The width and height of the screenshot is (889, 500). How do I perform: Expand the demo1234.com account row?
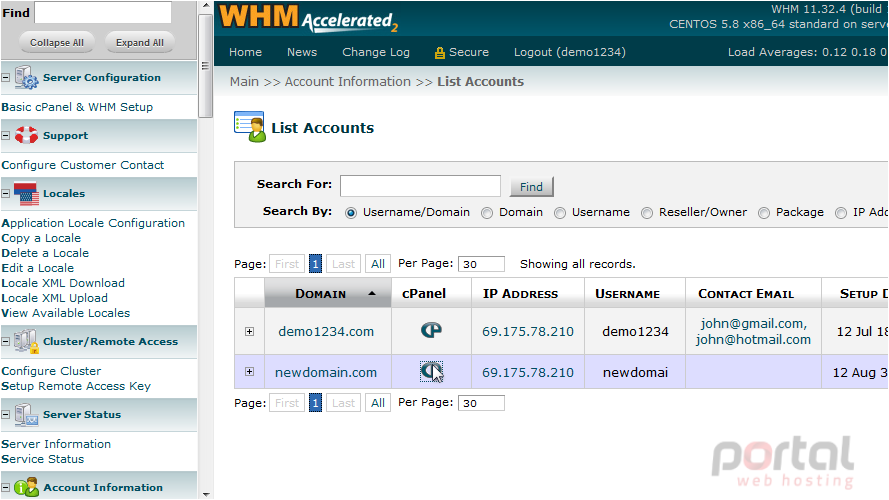[249, 331]
